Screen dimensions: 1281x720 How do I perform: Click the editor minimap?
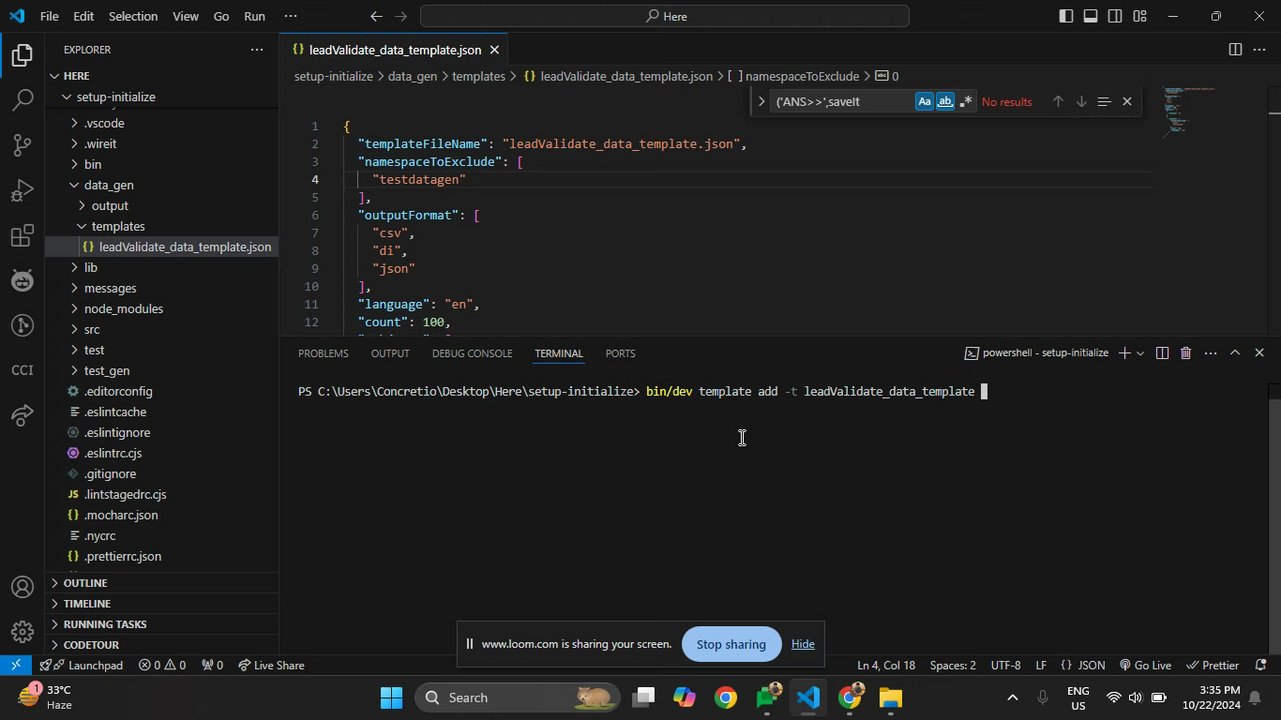click(1188, 110)
